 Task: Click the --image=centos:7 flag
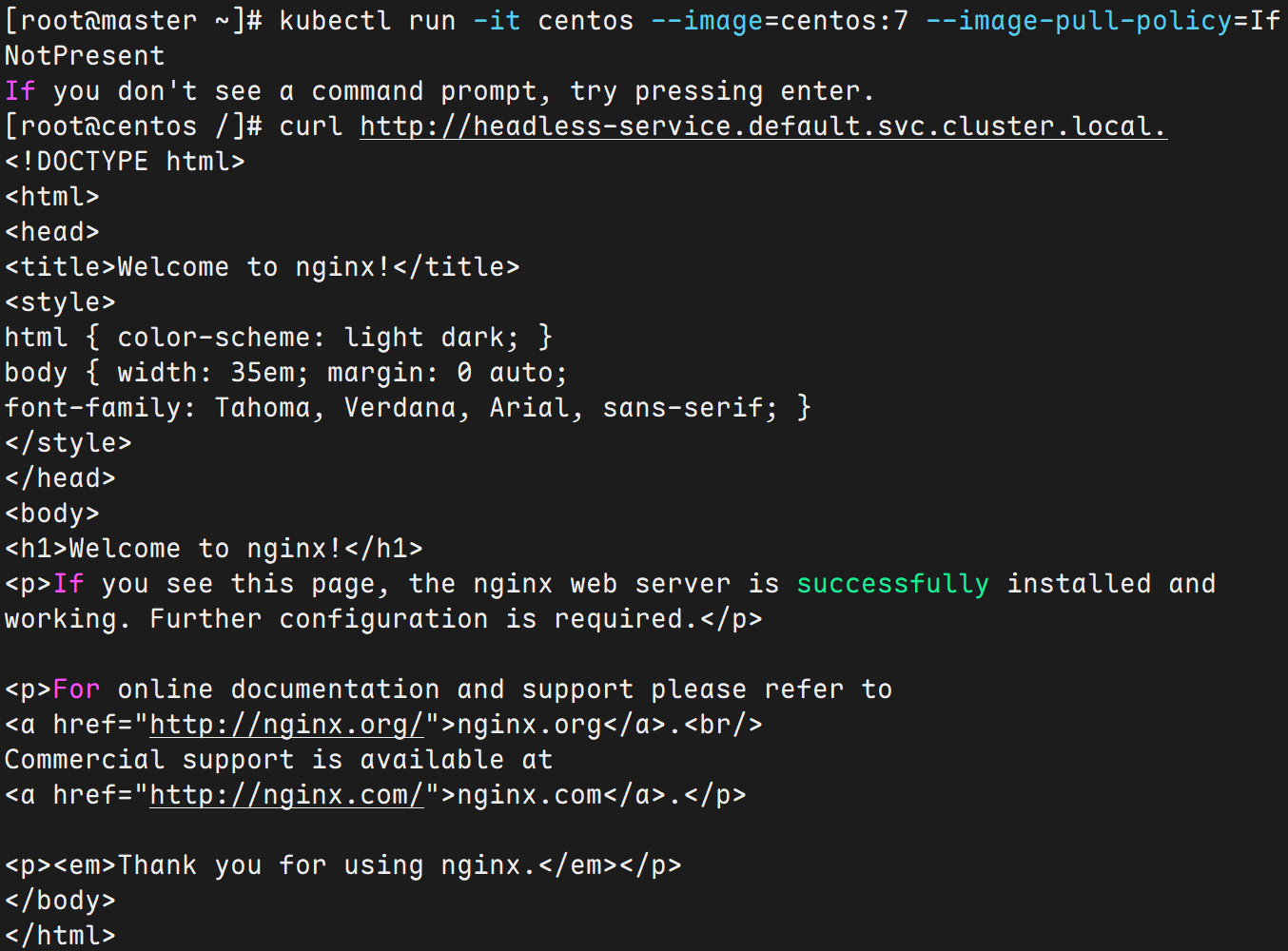780,21
